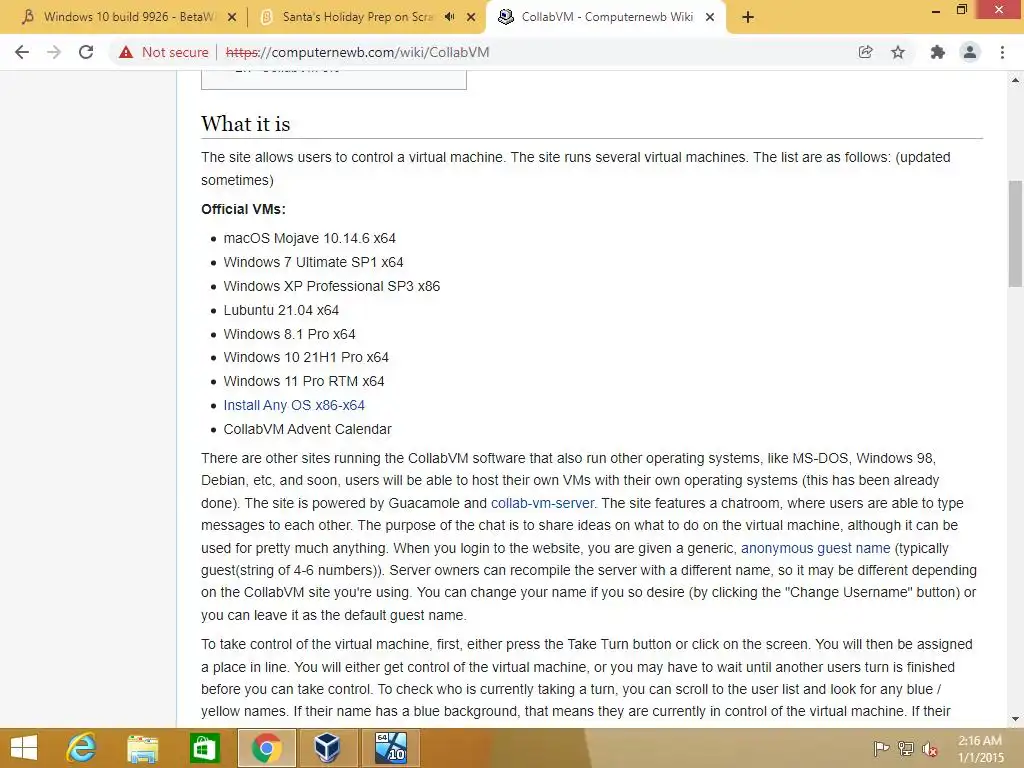The height and width of the screenshot is (768, 1024).
Task: Click Lubuntu 21.04 x64 list entry
Action: point(281,310)
